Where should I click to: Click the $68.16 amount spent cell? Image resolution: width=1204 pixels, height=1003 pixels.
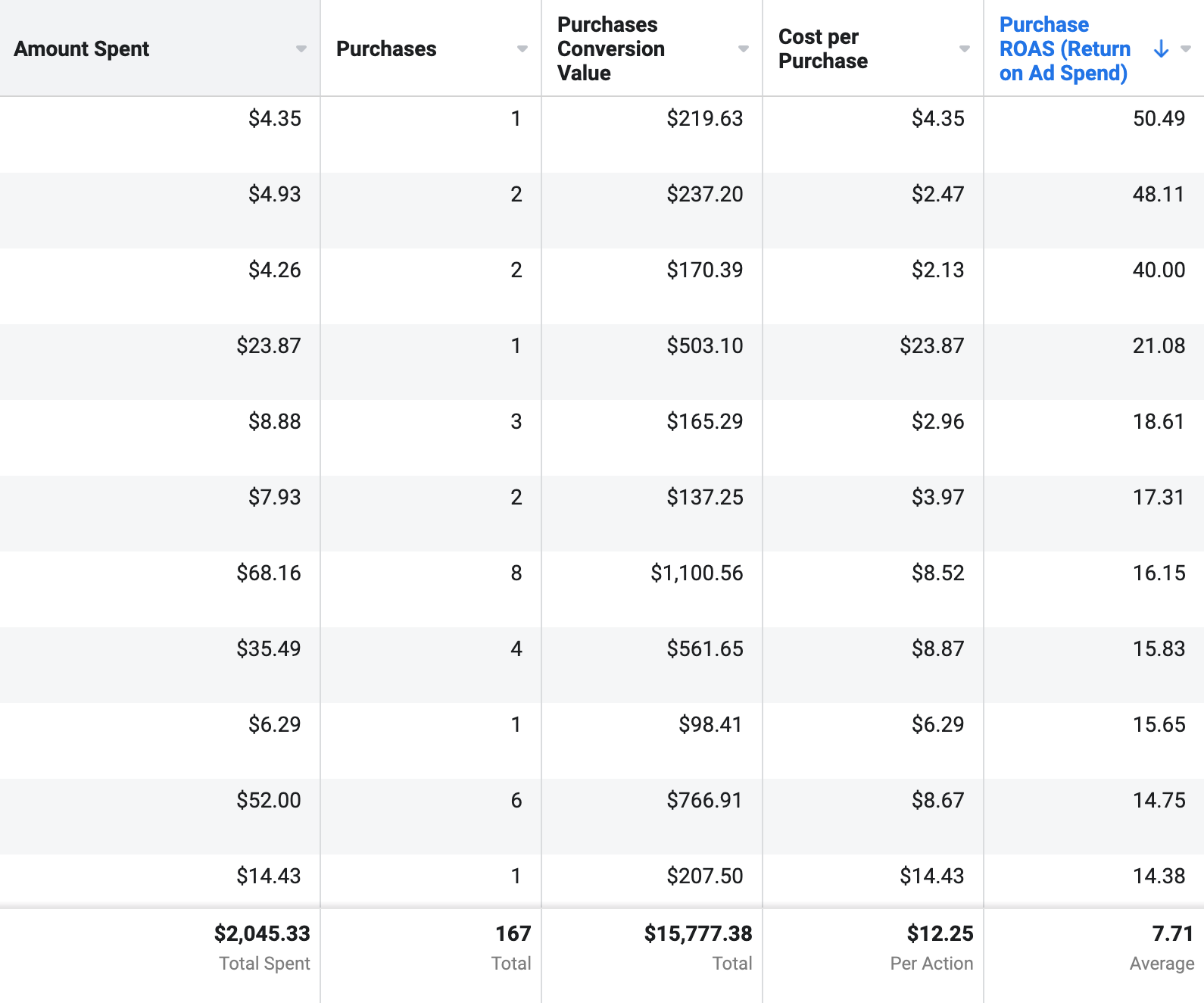click(269, 573)
